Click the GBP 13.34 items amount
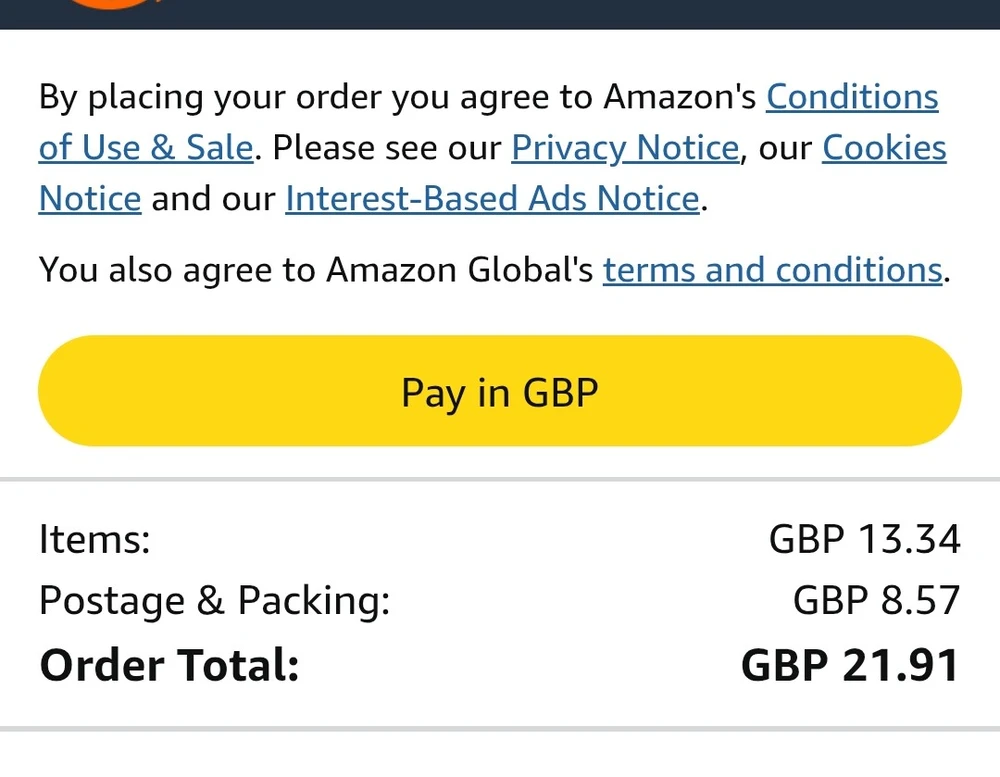 [864, 540]
